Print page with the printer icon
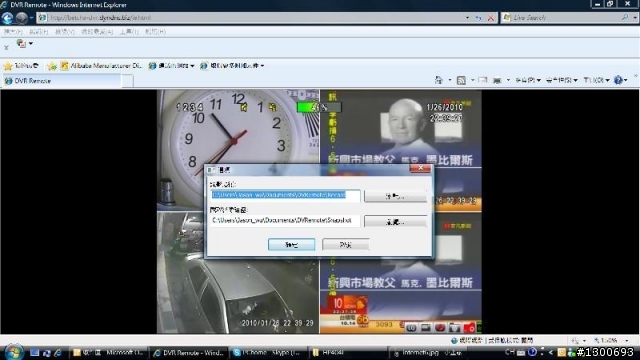 point(497,80)
